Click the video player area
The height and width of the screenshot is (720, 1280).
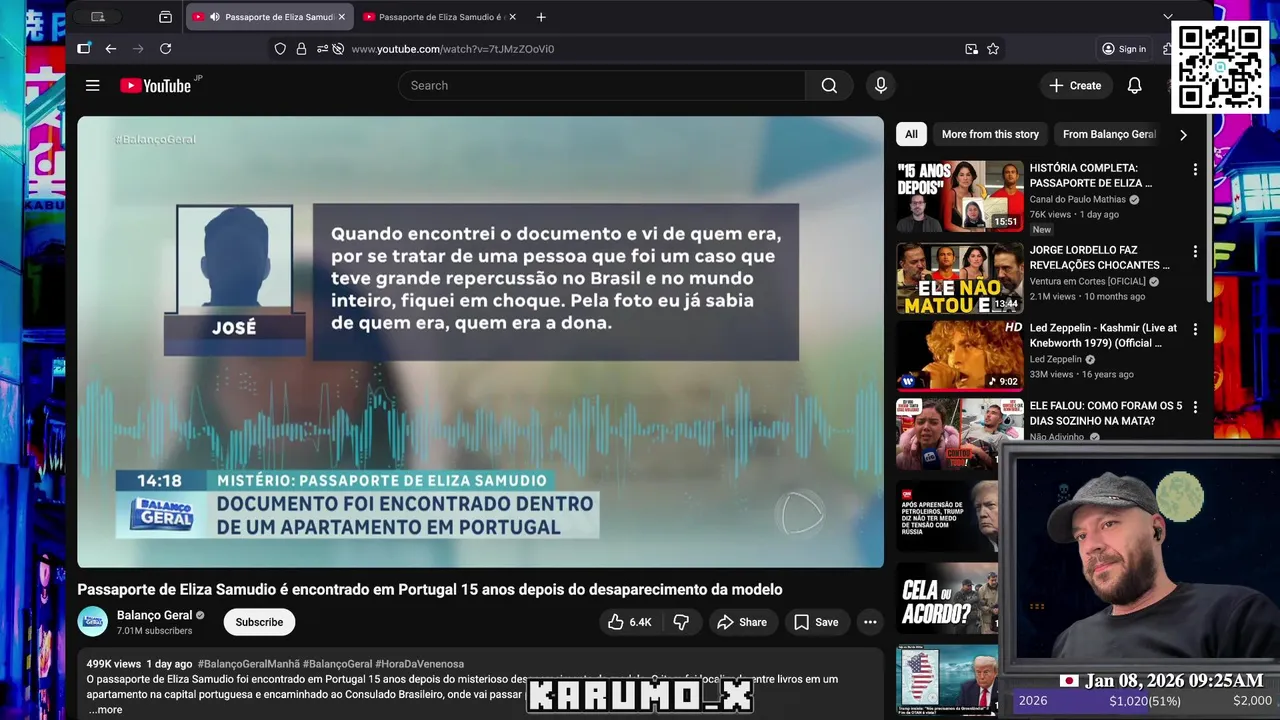[481, 342]
